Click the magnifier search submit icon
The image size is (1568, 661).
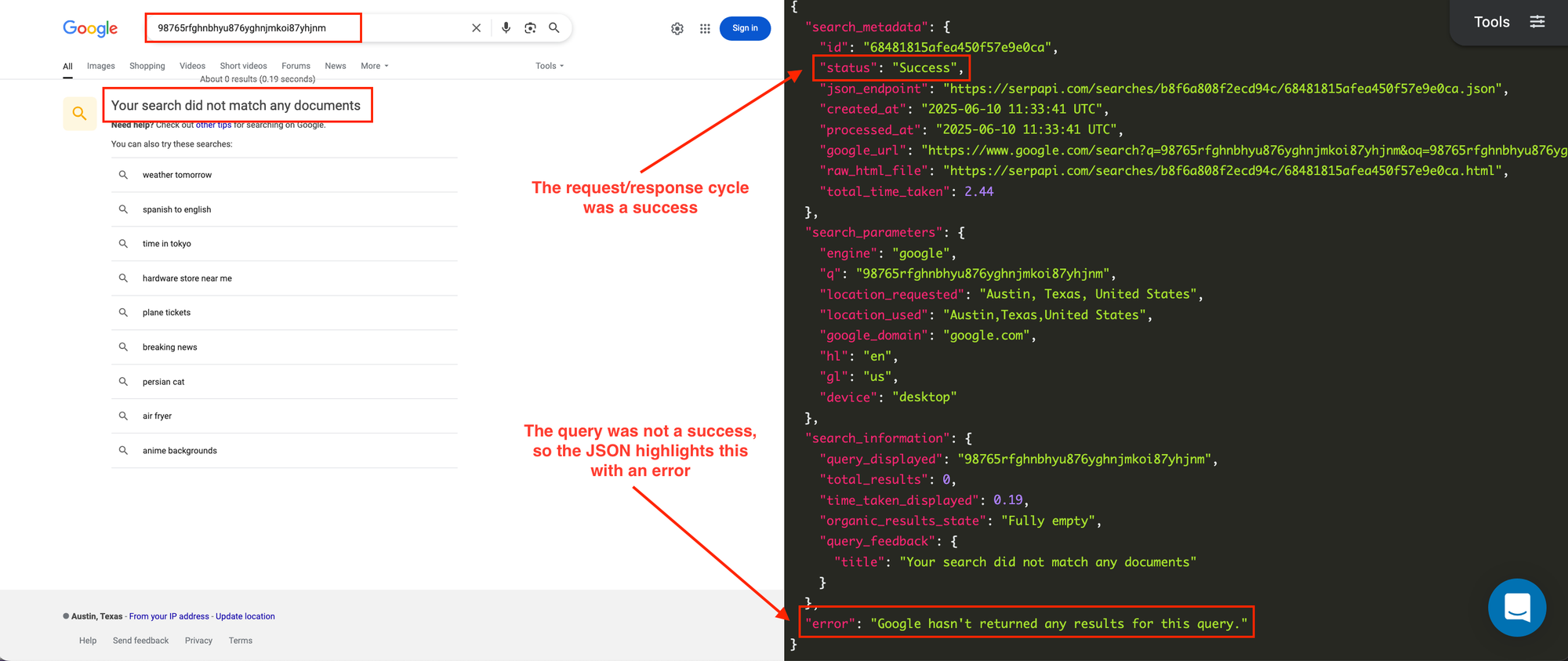click(x=554, y=27)
